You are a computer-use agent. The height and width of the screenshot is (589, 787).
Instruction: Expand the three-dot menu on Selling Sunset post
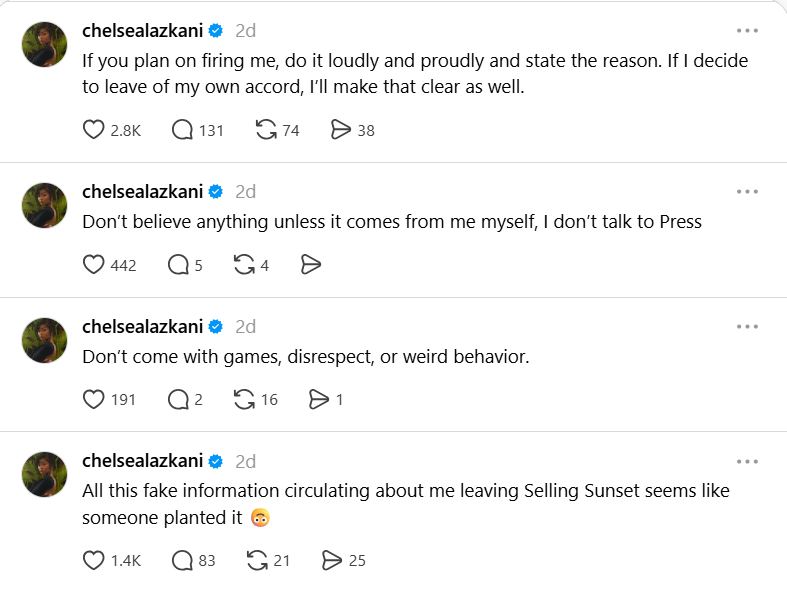tap(747, 461)
